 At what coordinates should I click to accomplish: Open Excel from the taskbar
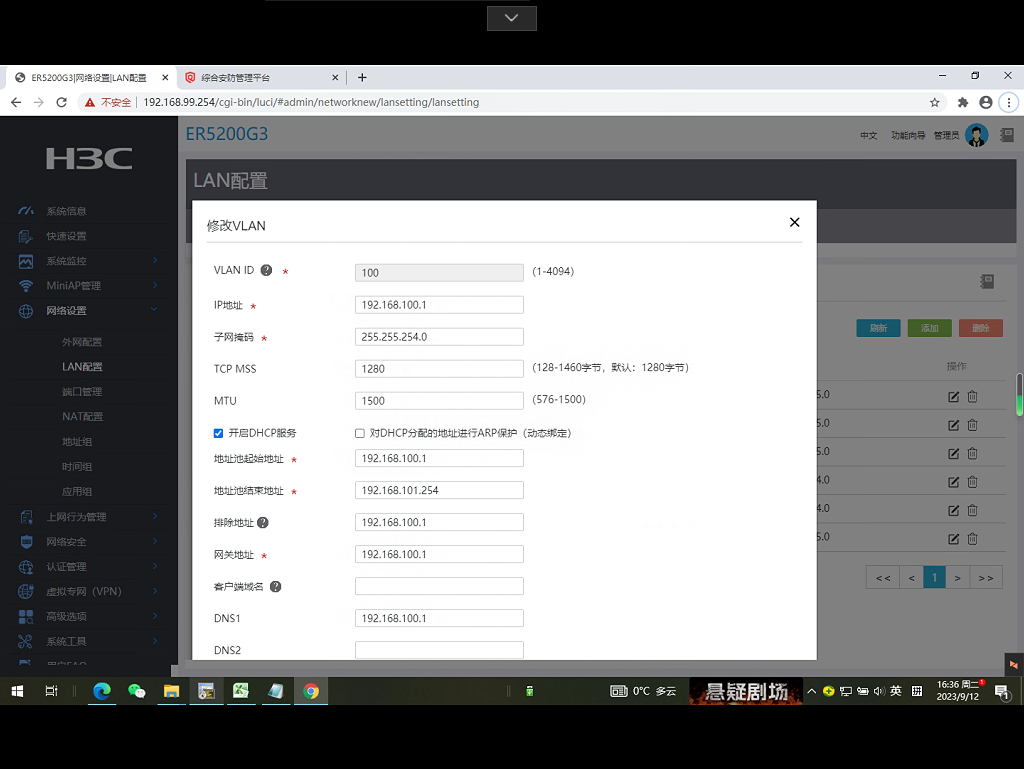pyautogui.click(x=241, y=691)
